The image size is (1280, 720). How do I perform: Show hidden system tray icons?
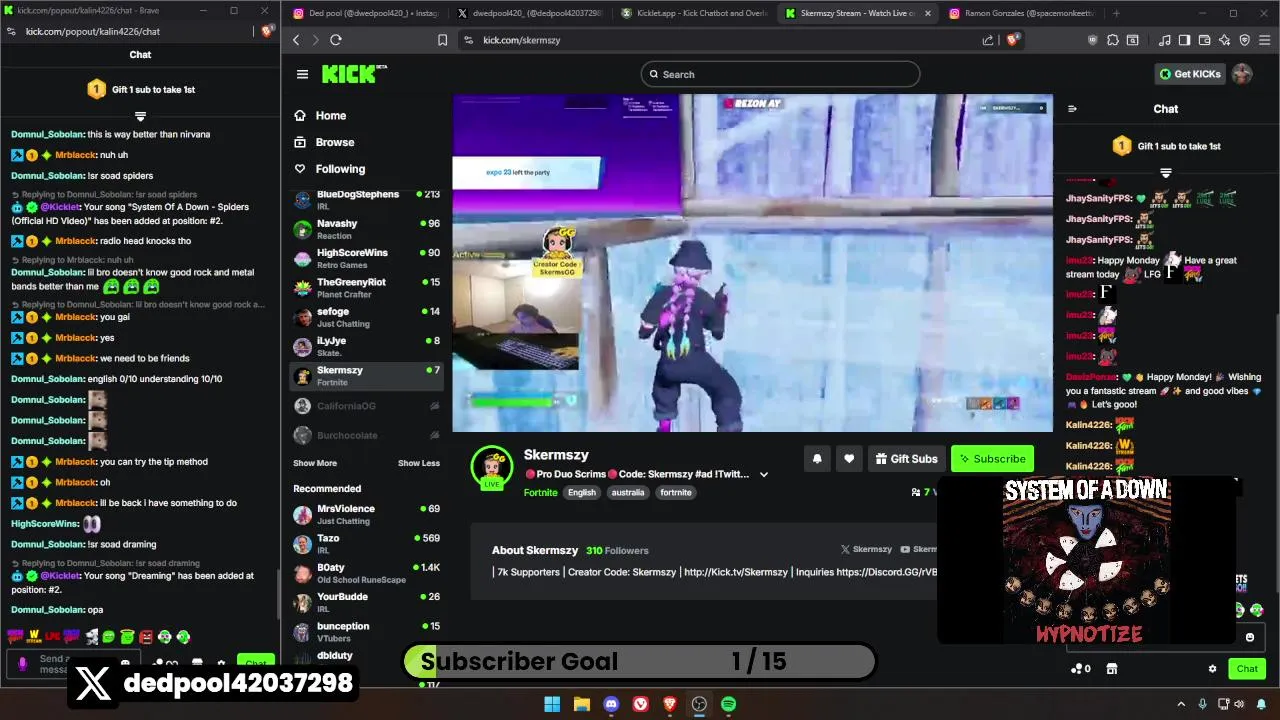coord(1181,704)
